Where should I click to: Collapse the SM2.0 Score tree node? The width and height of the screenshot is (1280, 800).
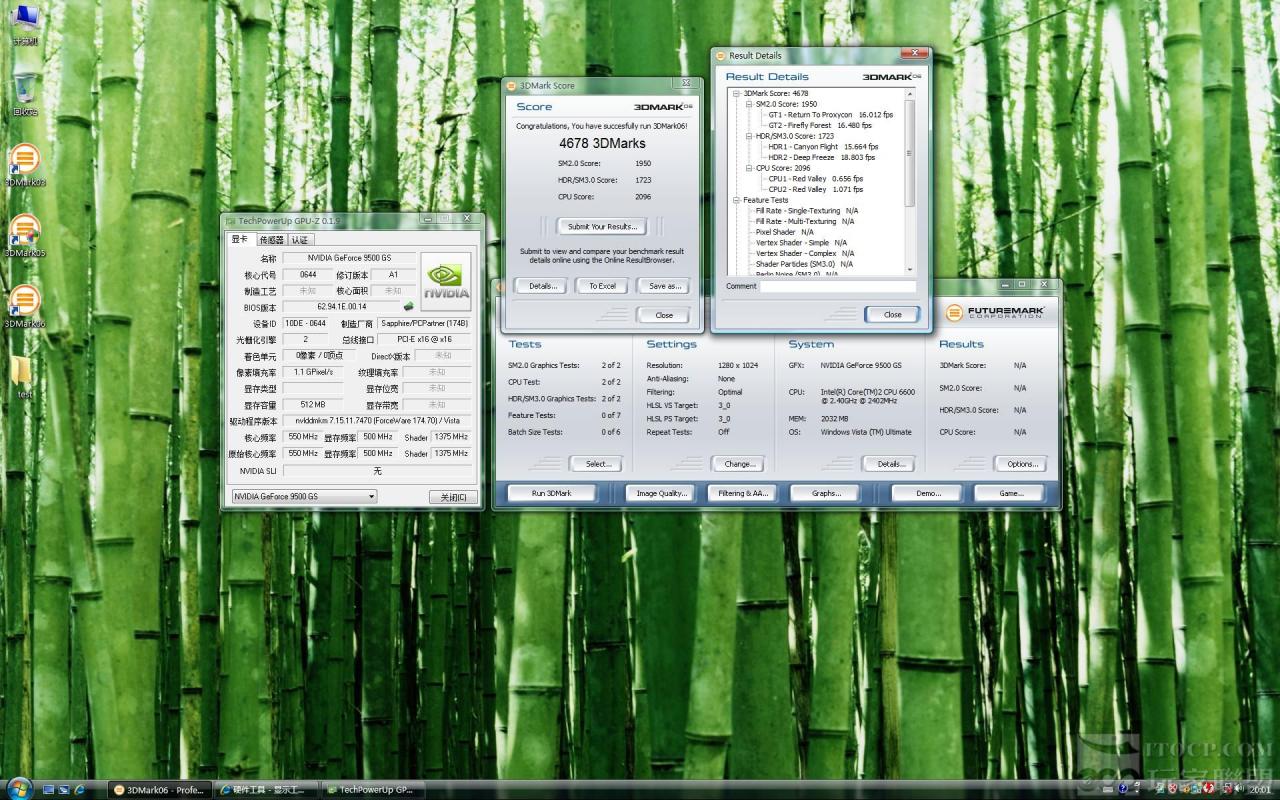point(748,104)
